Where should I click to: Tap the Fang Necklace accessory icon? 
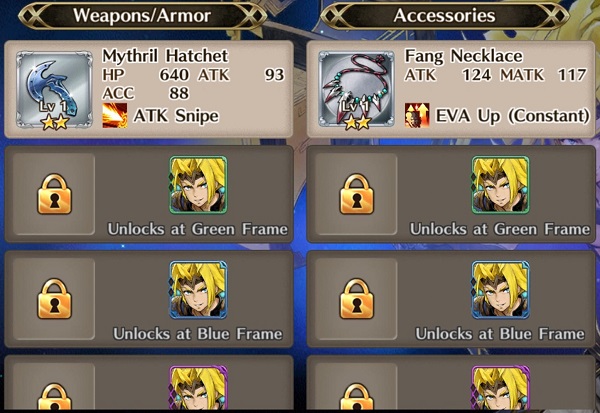pyautogui.click(x=356, y=90)
